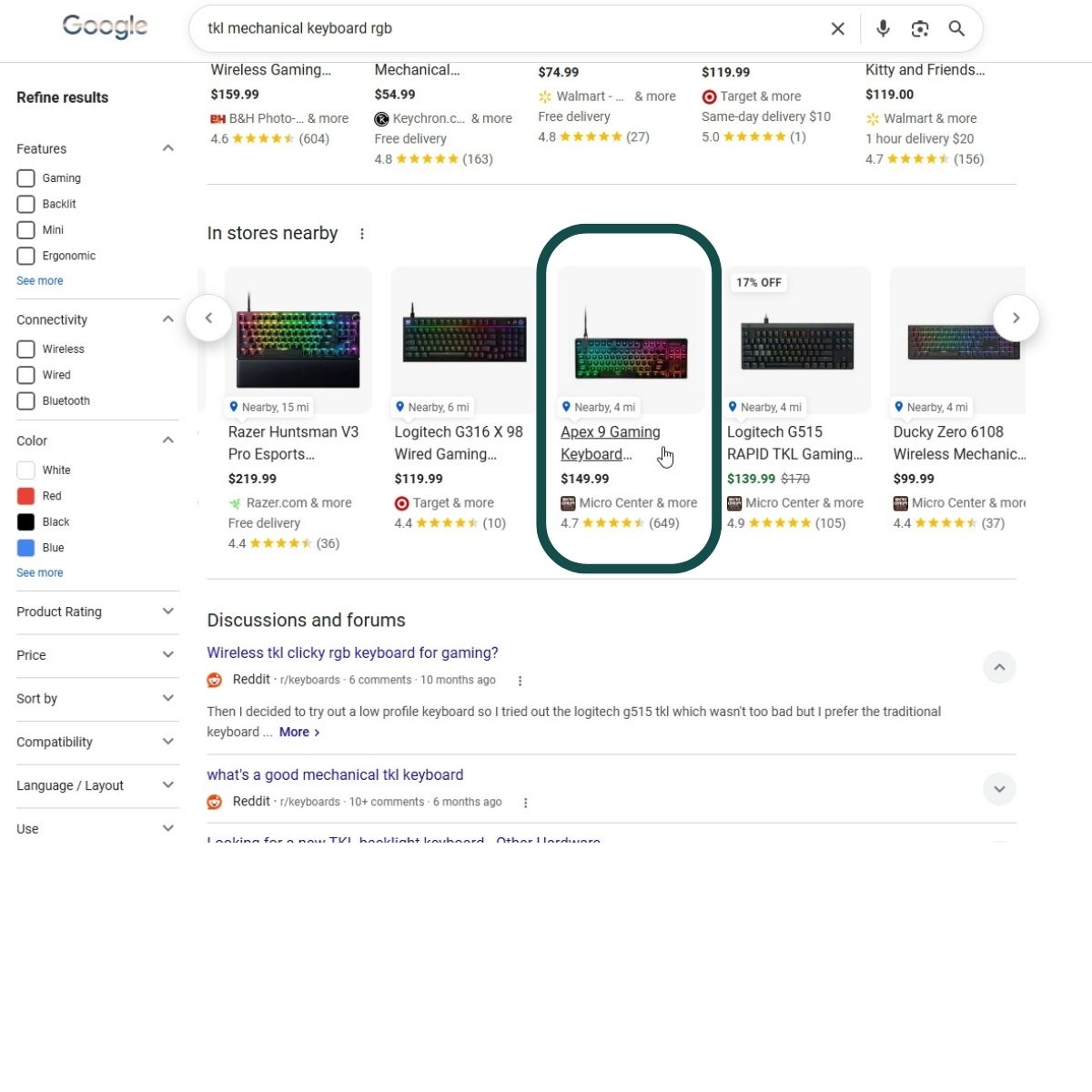
Task: Check the Mini feature filter
Action: pyautogui.click(x=26, y=230)
